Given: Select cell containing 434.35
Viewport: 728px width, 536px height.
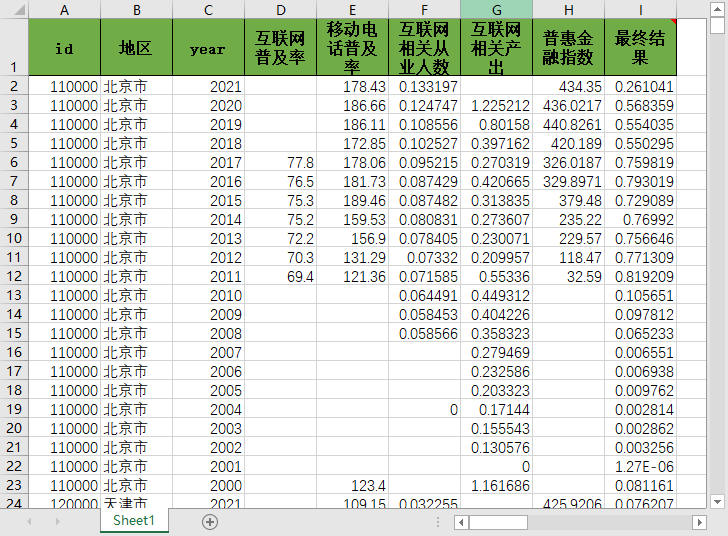Looking at the screenshot, I should pos(568,86).
